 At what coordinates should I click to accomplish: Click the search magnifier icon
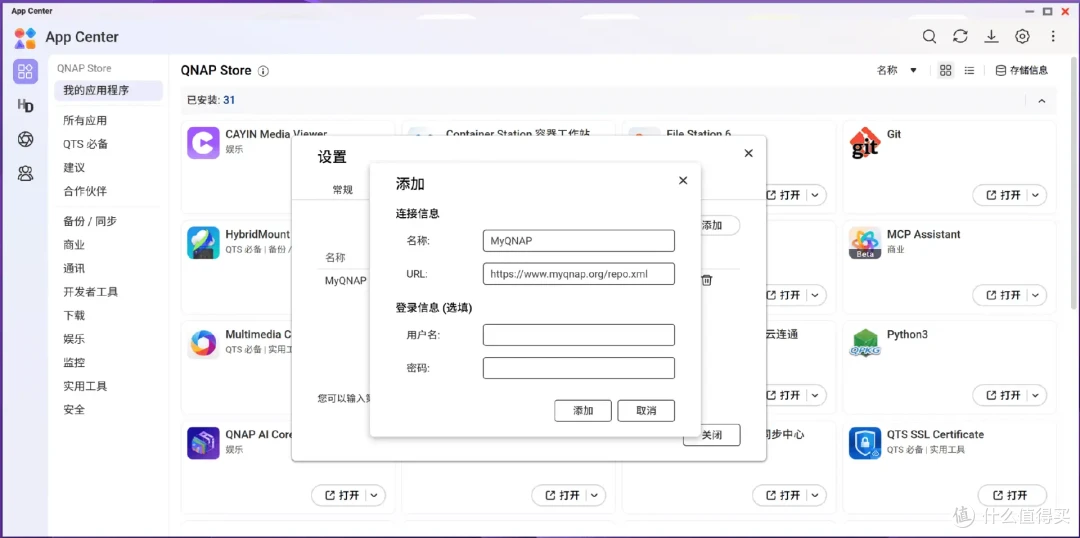tap(929, 37)
